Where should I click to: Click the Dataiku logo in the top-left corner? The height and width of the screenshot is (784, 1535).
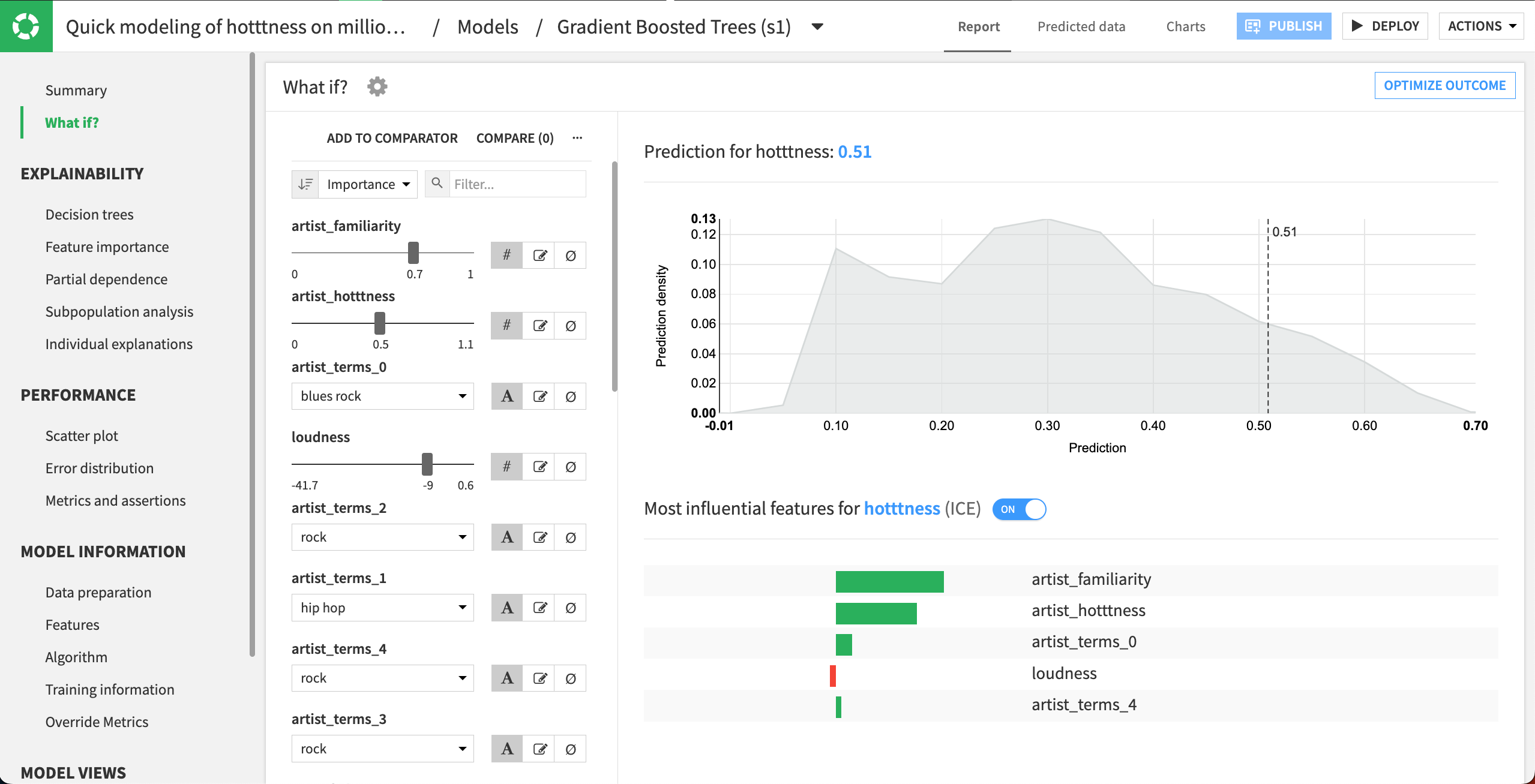[x=26, y=26]
